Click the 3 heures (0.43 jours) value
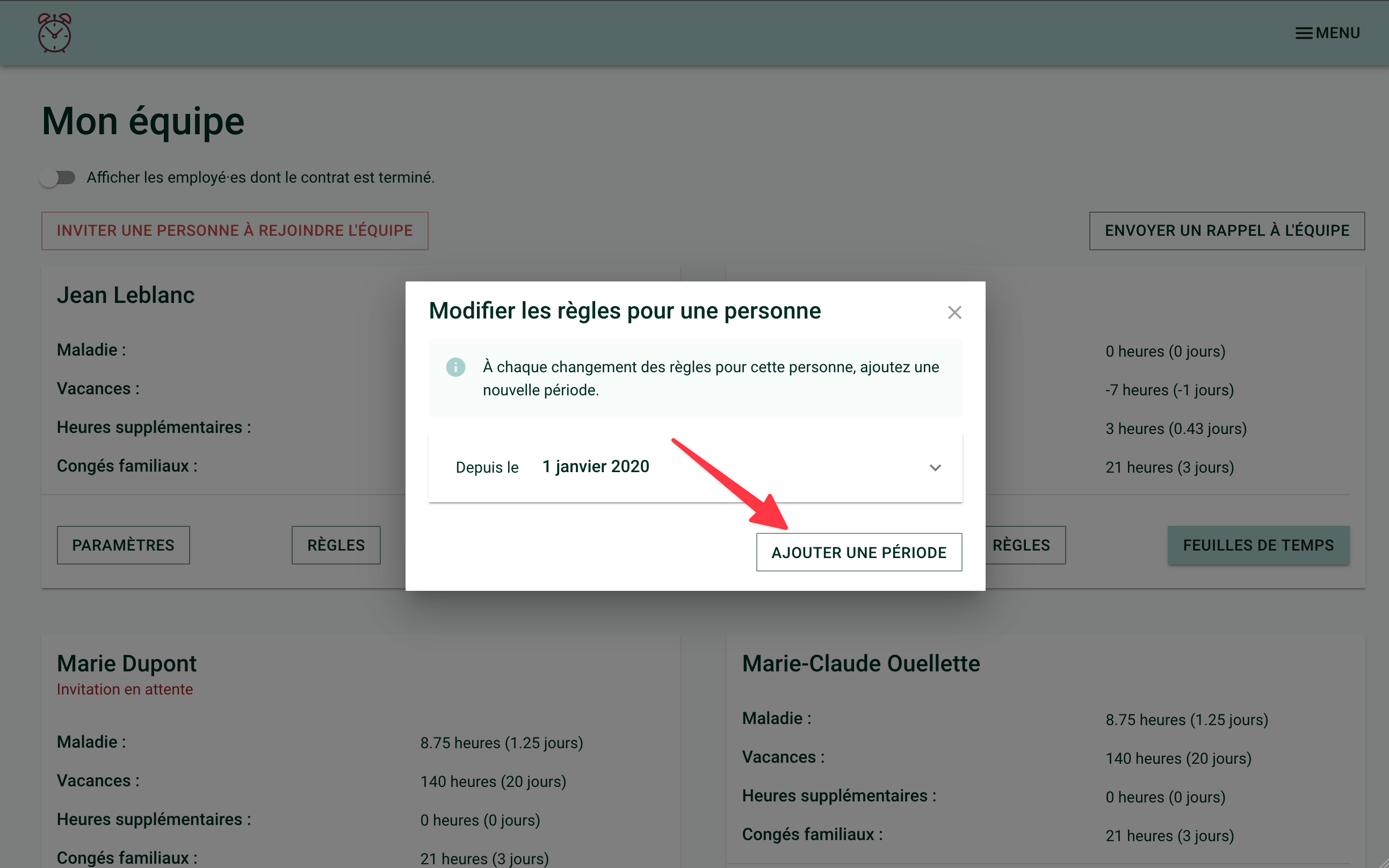 coord(1176,429)
